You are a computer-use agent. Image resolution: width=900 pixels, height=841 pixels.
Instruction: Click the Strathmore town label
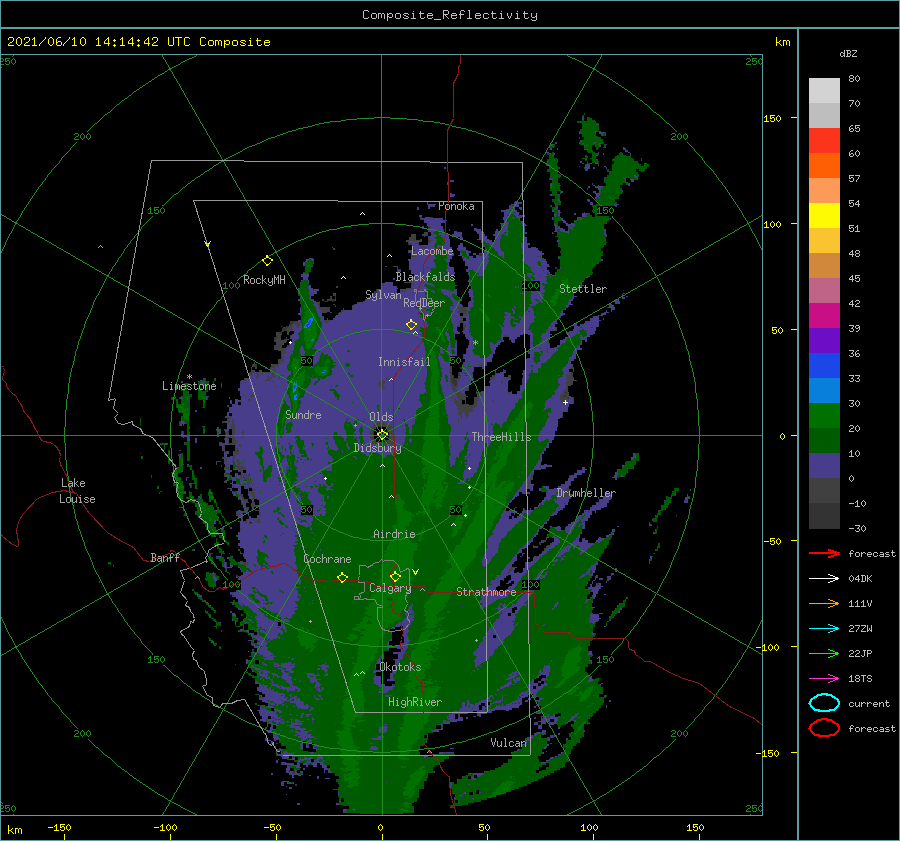(x=486, y=592)
